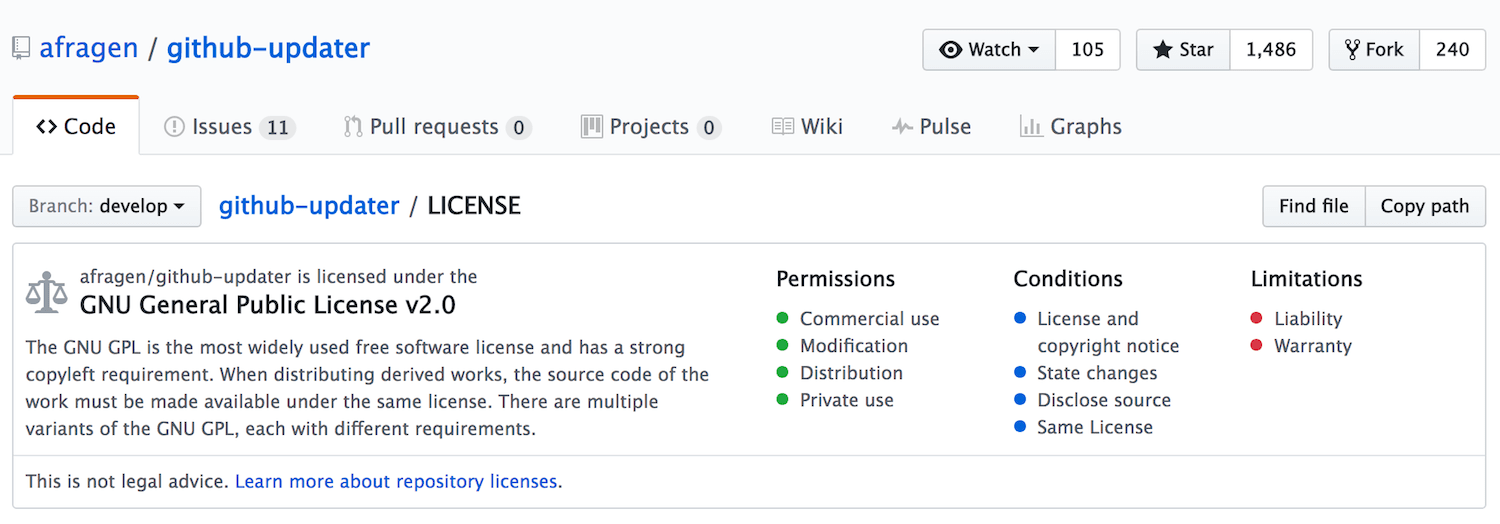Image resolution: width=1500 pixels, height=524 pixels.
Task: Star the github-updater repository
Action: tap(1183, 50)
